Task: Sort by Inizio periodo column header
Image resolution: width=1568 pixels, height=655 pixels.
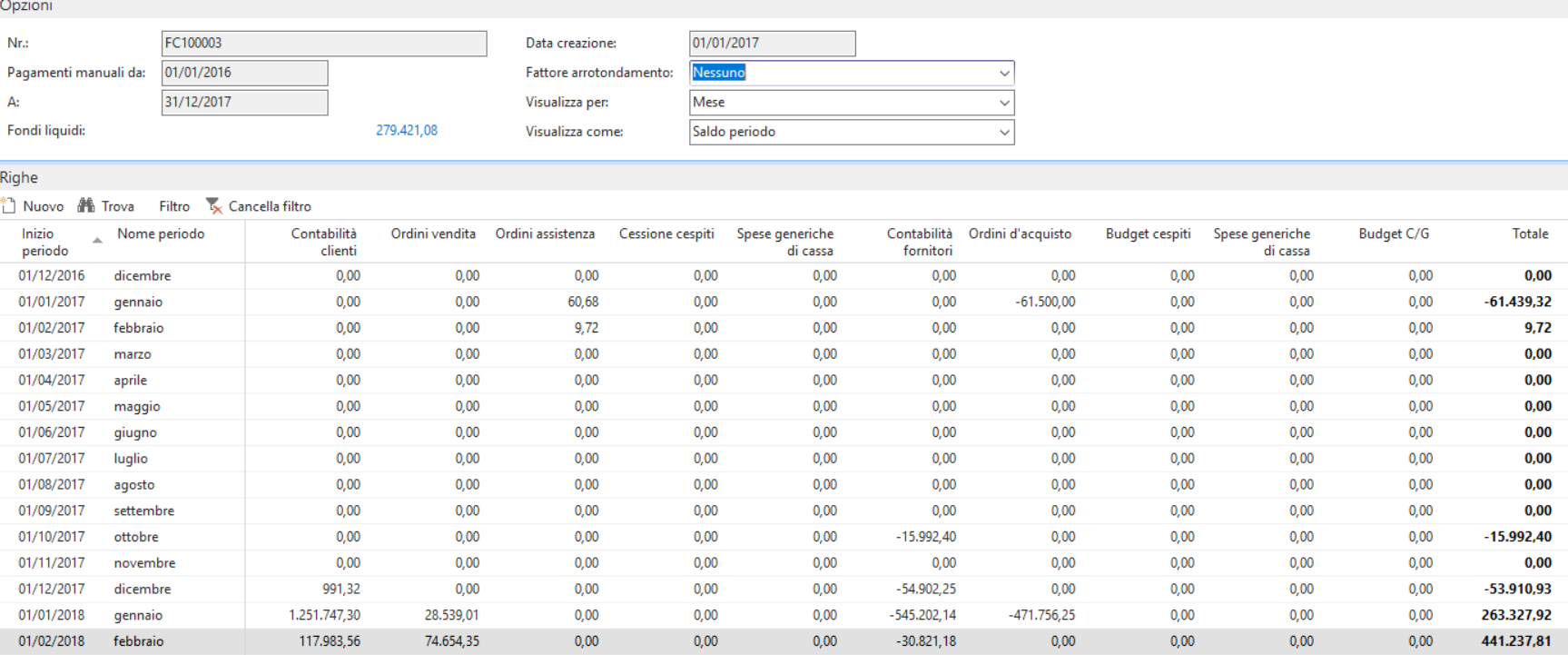Action: (45, 243)
